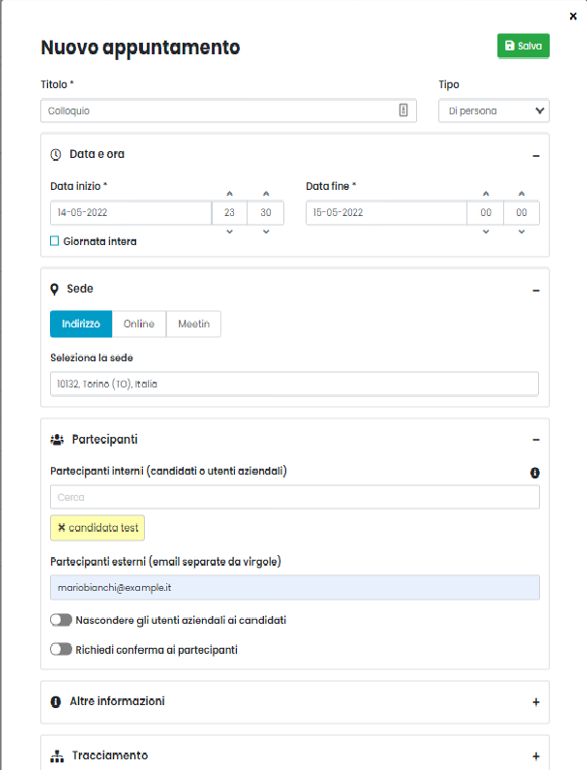
Task: Select the Indirizzo tab
Action: tap(81, 324)
